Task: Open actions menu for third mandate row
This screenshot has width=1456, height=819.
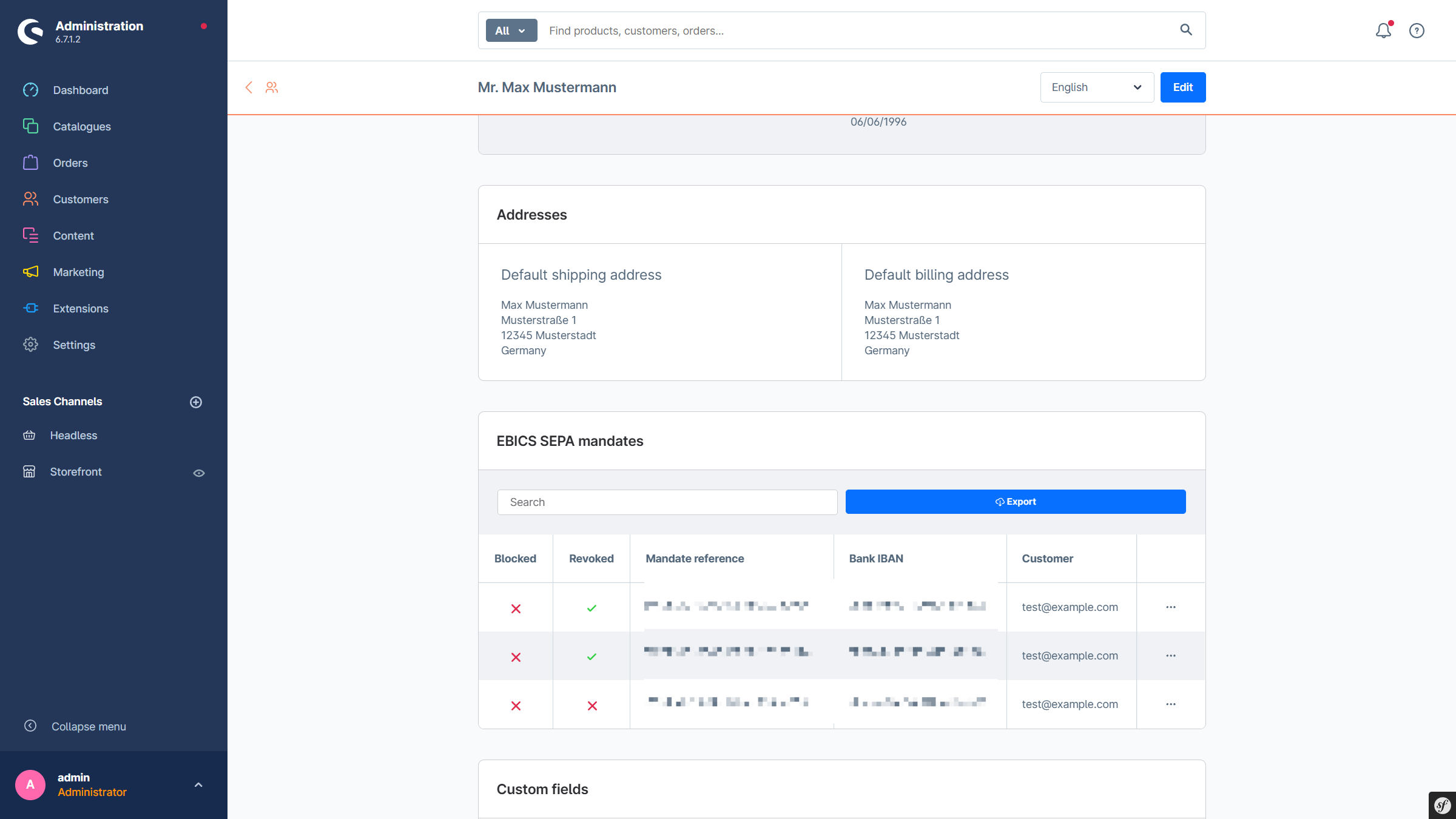Action: click(1170, 704)
